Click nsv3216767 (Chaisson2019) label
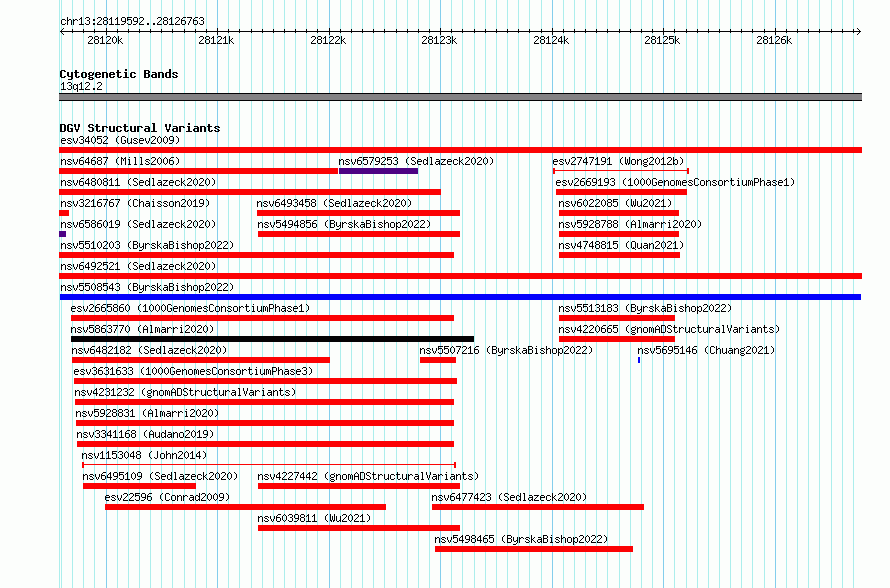The height and width of the screenshot is (588, 890). [x=135, y=203]
